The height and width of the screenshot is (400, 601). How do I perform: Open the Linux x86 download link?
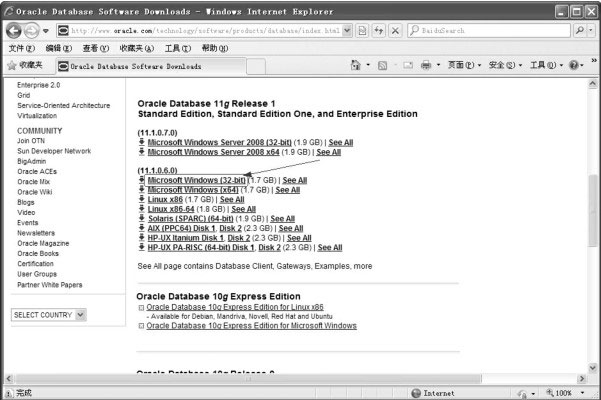pos(165,199)
